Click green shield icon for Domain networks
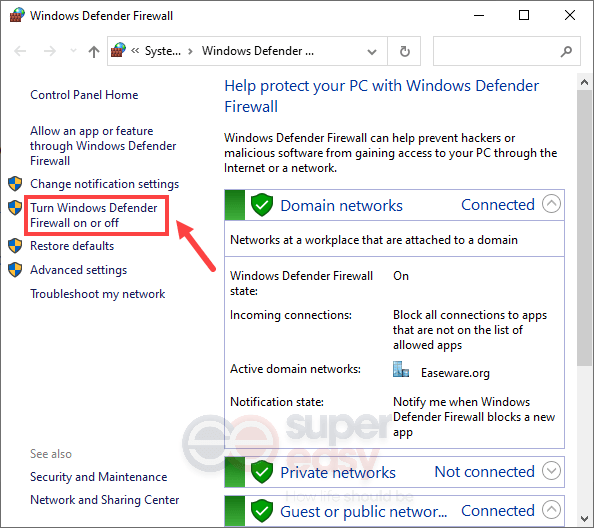The image size is (594, 528). [262, 205]
